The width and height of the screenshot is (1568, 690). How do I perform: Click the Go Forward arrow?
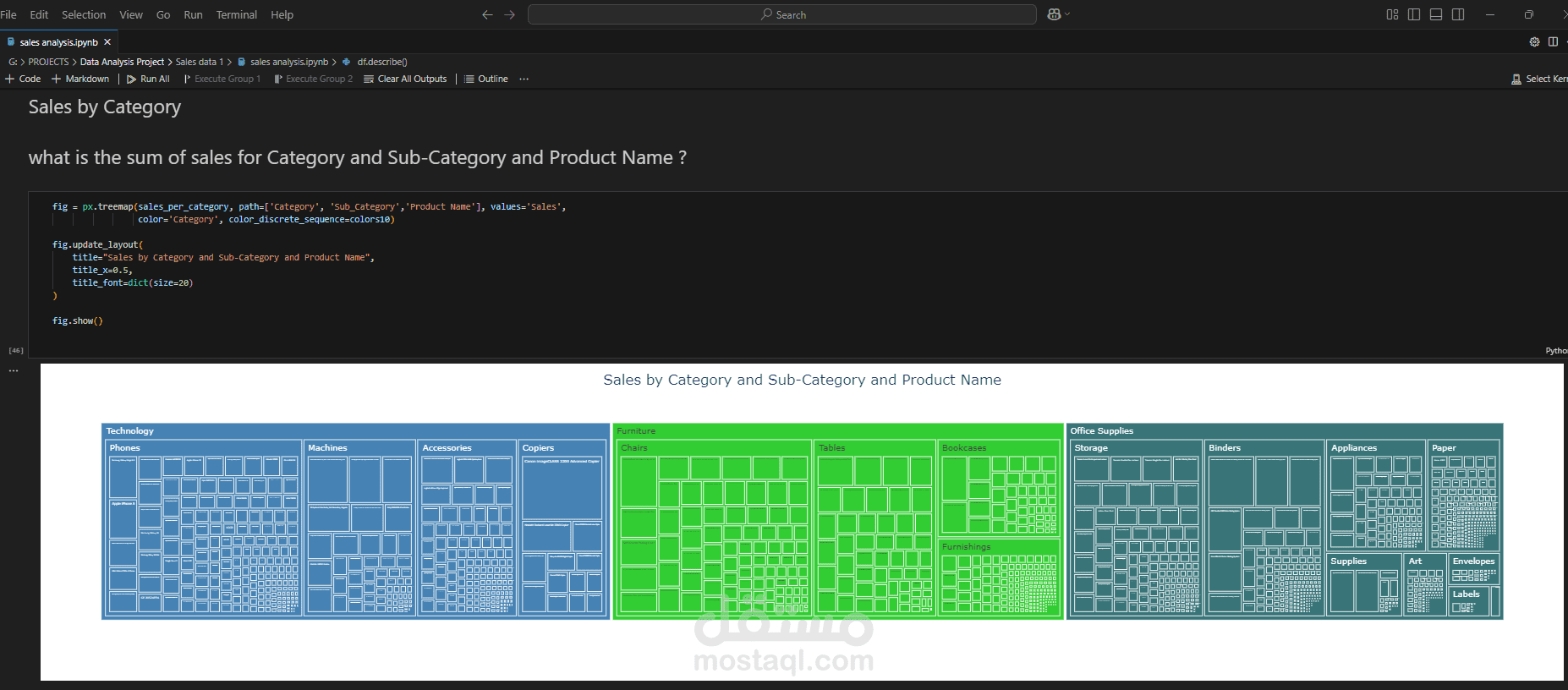click(509, 14)
